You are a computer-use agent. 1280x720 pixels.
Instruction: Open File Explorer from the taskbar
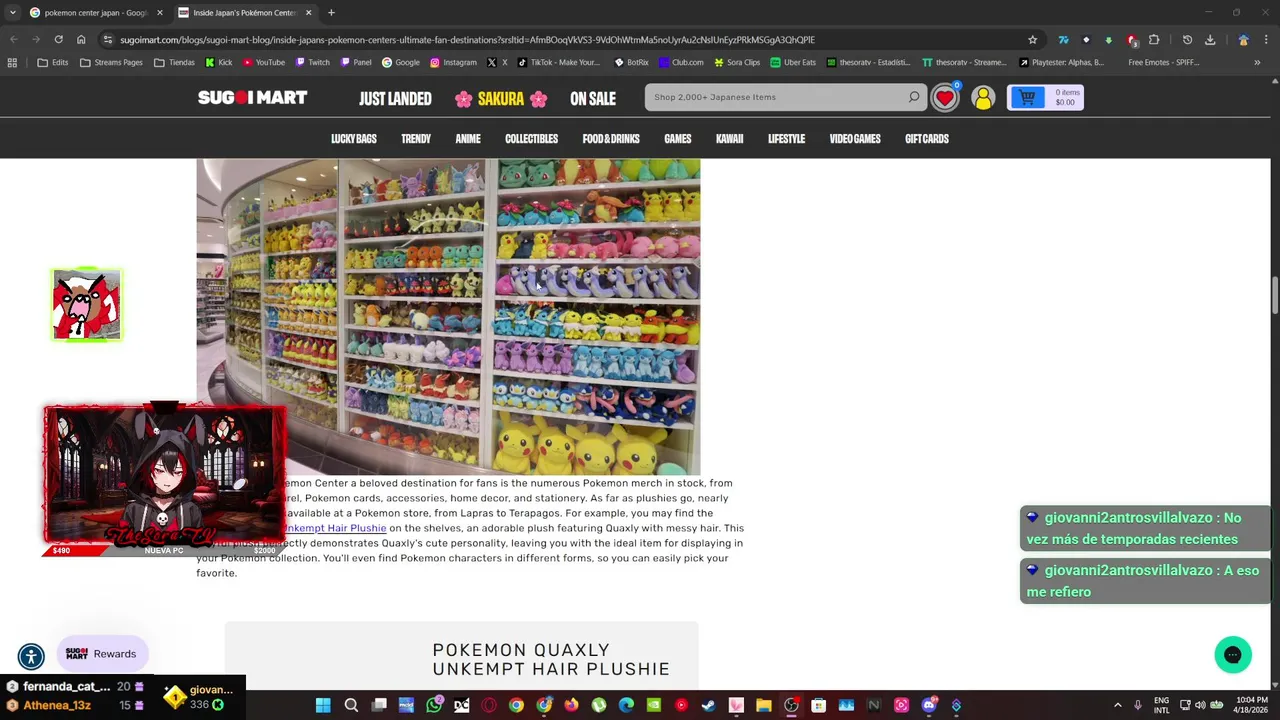click(764, 705)
